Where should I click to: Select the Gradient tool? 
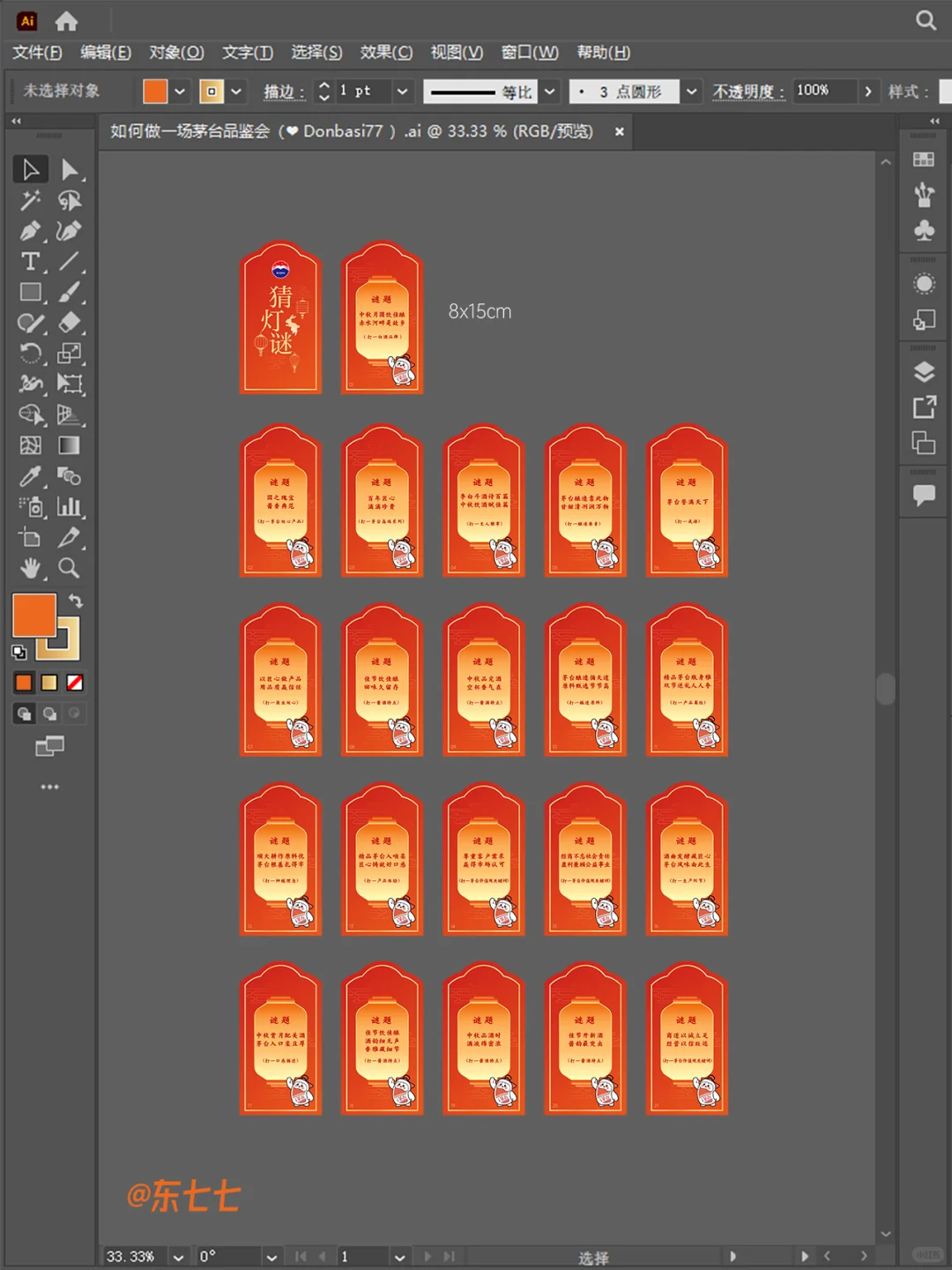click(x=70, y=445)
